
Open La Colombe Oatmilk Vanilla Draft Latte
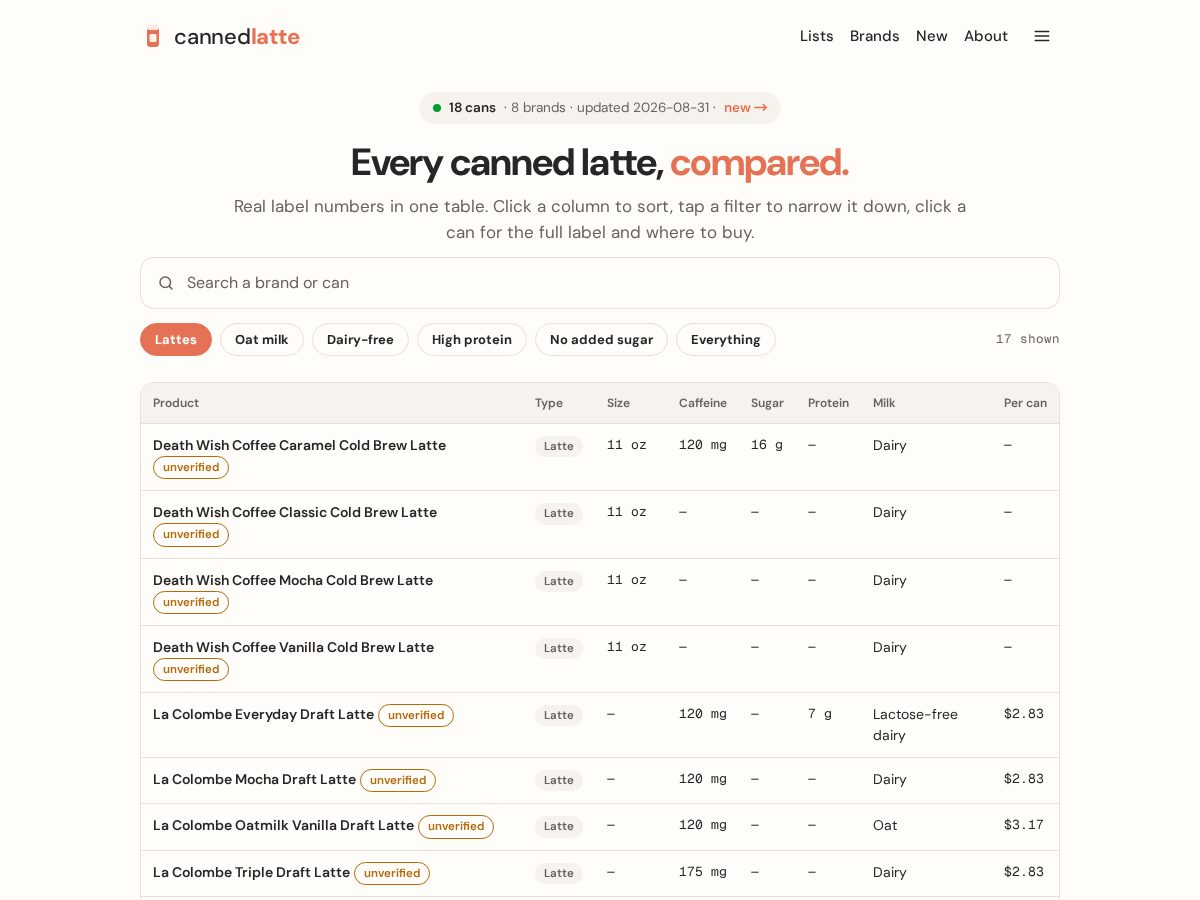(x=283, y=825)
